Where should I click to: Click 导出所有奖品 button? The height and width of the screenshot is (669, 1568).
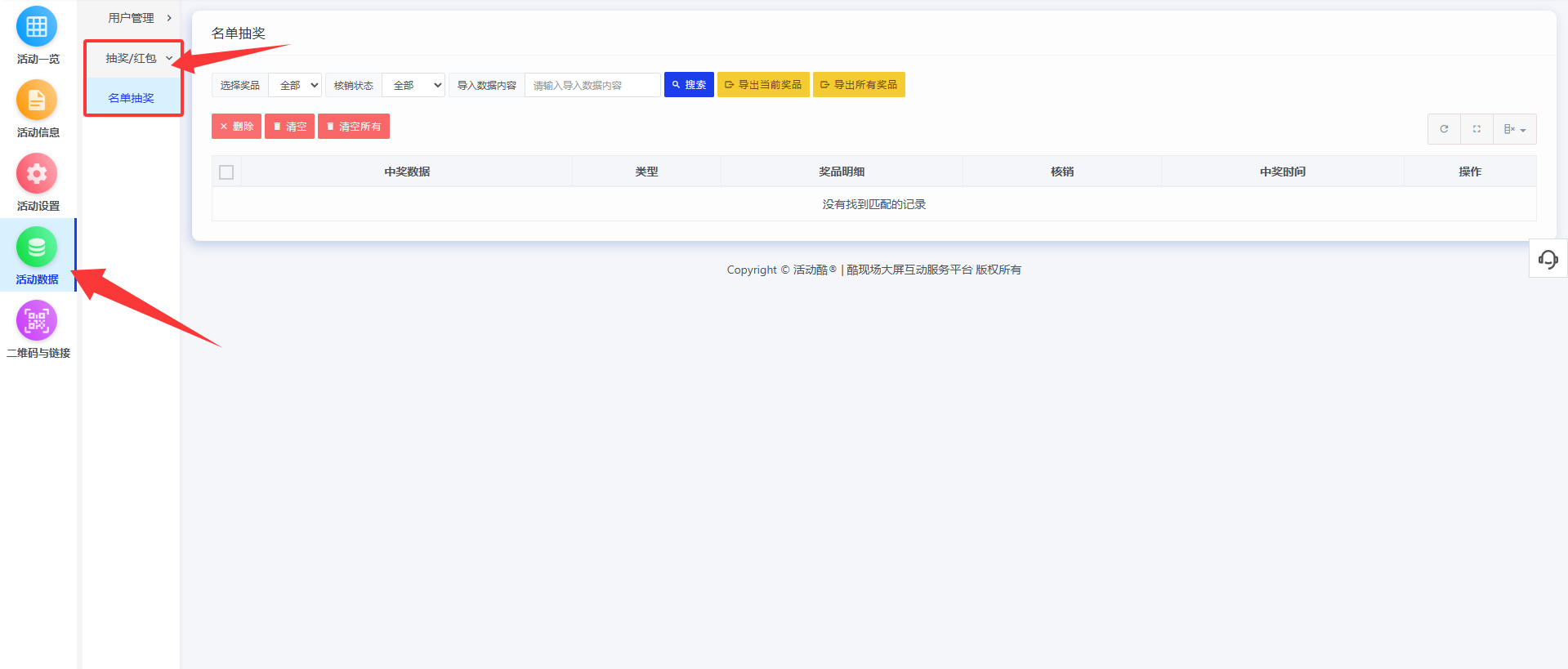pyautogui.click(x=859, y=85)
